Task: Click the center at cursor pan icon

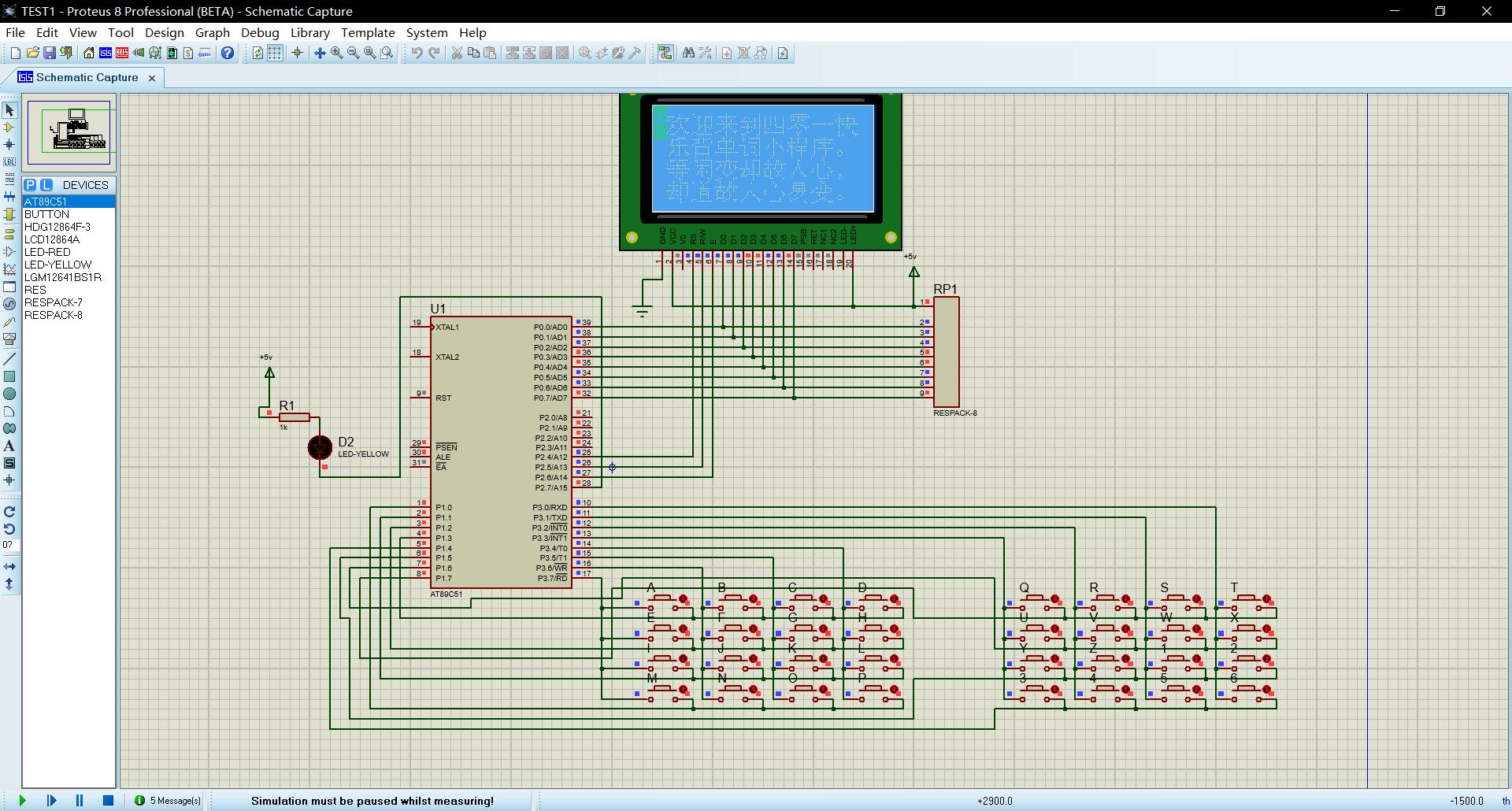Action: pos(320,53)
